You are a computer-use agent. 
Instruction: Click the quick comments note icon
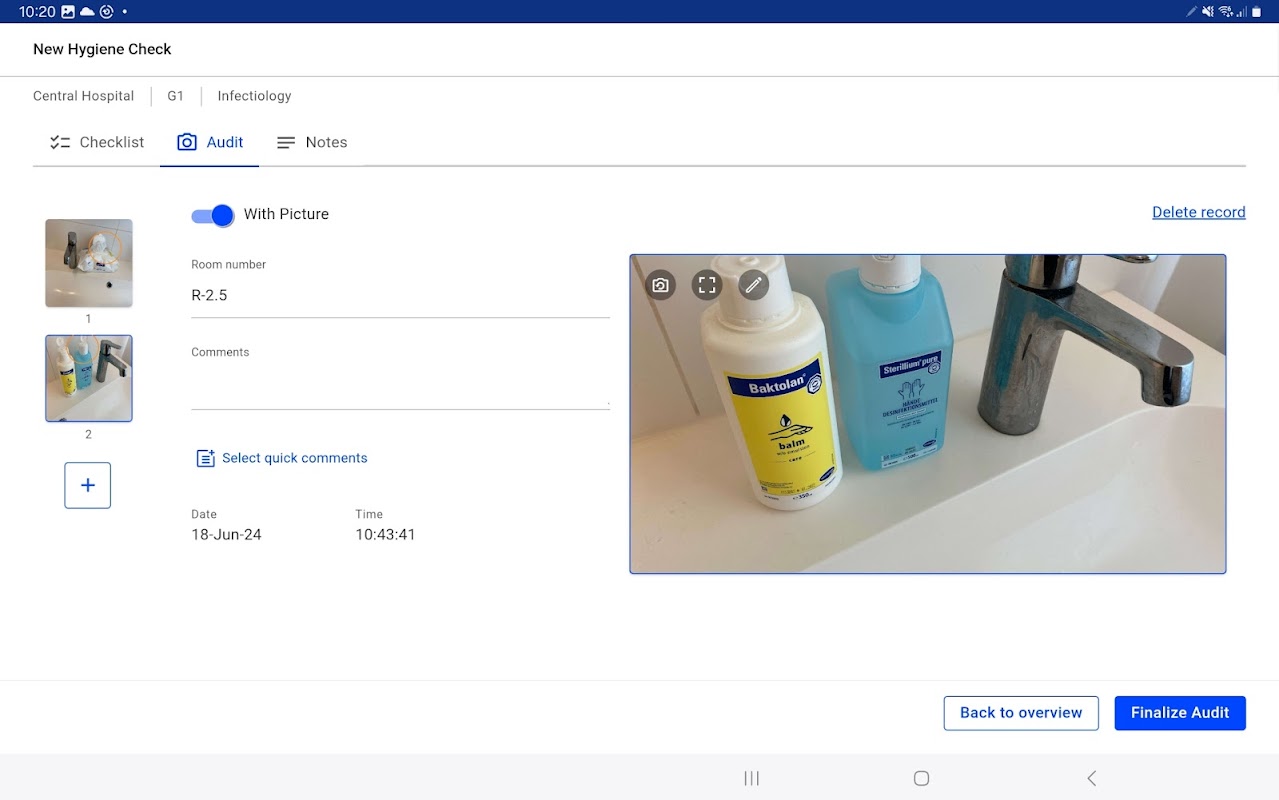click(205, 458)
